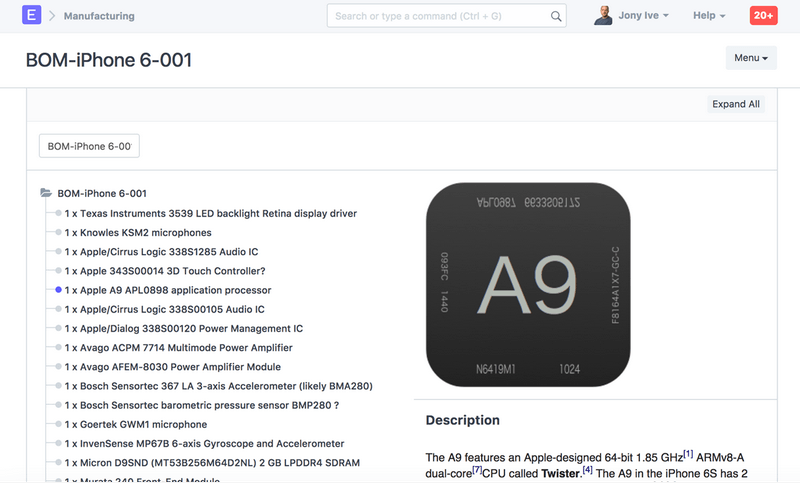Screen dimensions: 800x483
Task: Select Knowles KSM2 microphones tree item
Action: [x=138, y=233]
